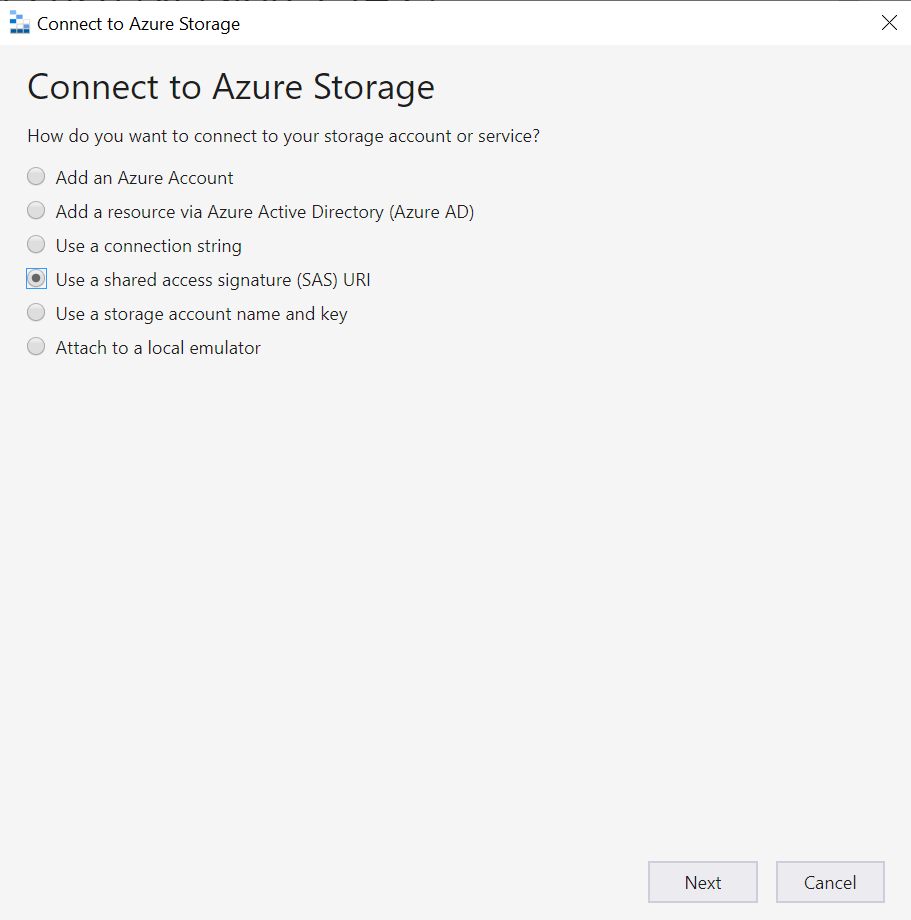The image size is (911, 920).
Task: Select 'Use a shared access signature (SAS) URI'
Action: coord(36,278)
